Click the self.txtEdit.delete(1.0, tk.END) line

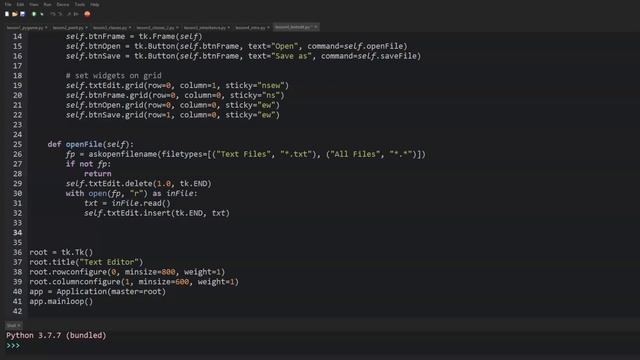coord(139,184)
